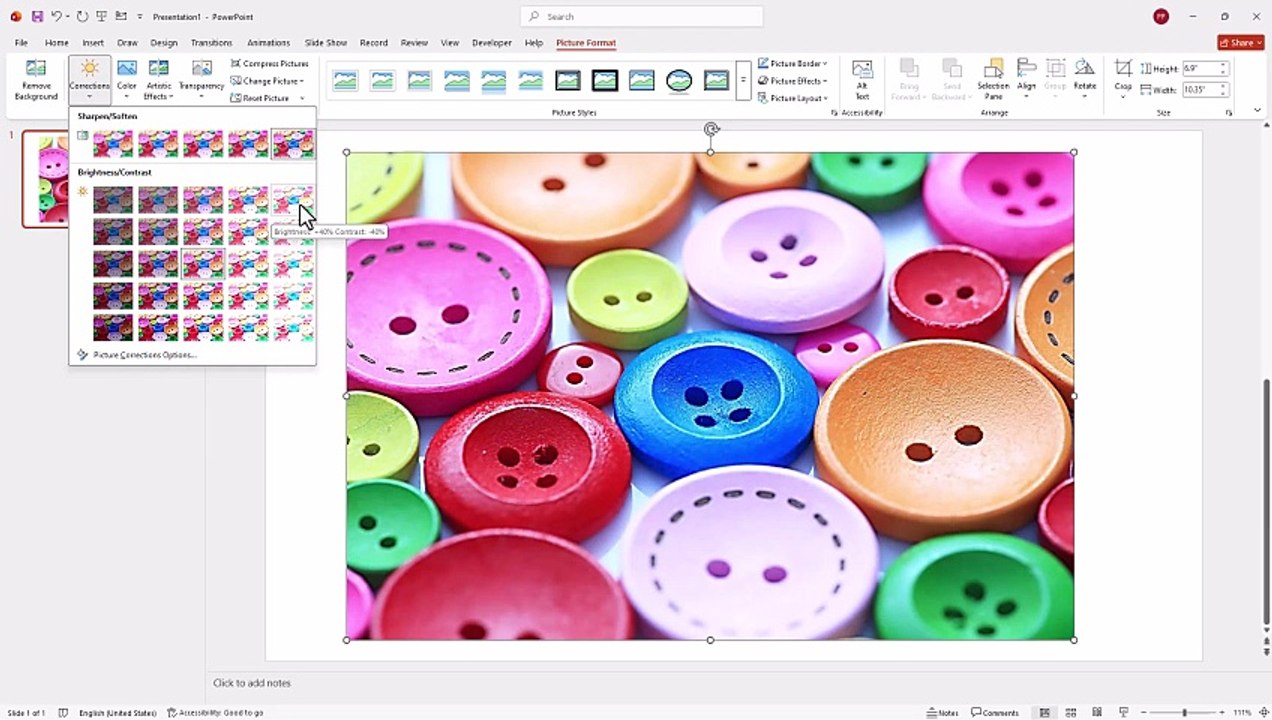Switch to the Home tab
1272x720 pixels.
click(56, 43)
